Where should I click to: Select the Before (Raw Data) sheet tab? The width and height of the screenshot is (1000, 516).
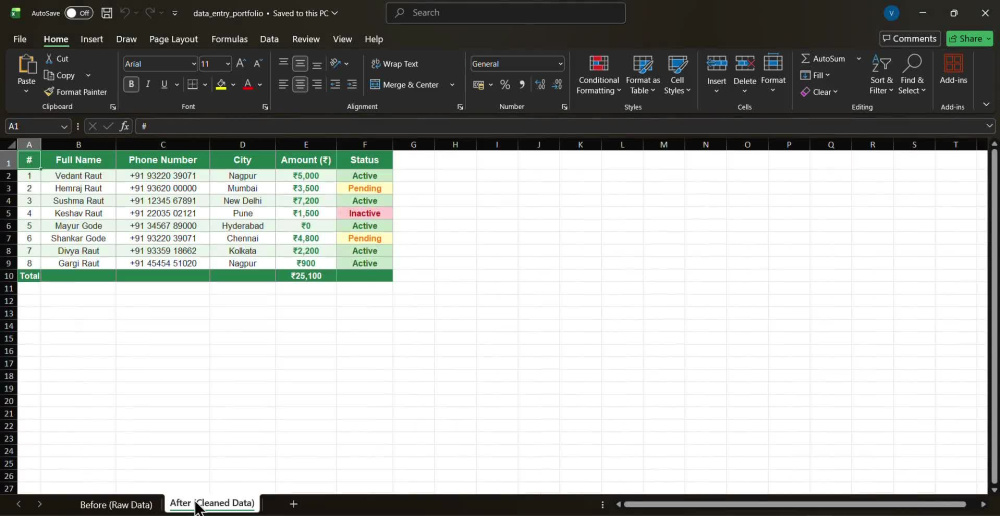(x=116, y=505)
